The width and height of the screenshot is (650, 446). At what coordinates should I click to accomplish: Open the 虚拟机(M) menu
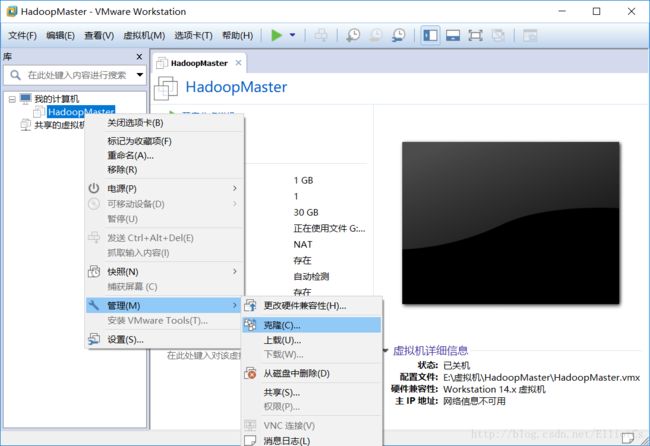pos(144,36)
